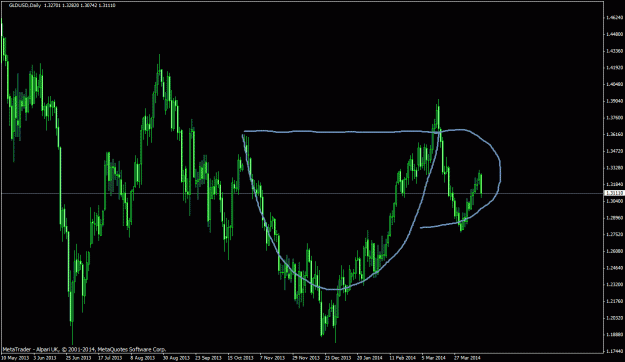625x362 pixels.
Task: Click the MetaTrader Alpari UK copyright text
Action: coord(84,349)
